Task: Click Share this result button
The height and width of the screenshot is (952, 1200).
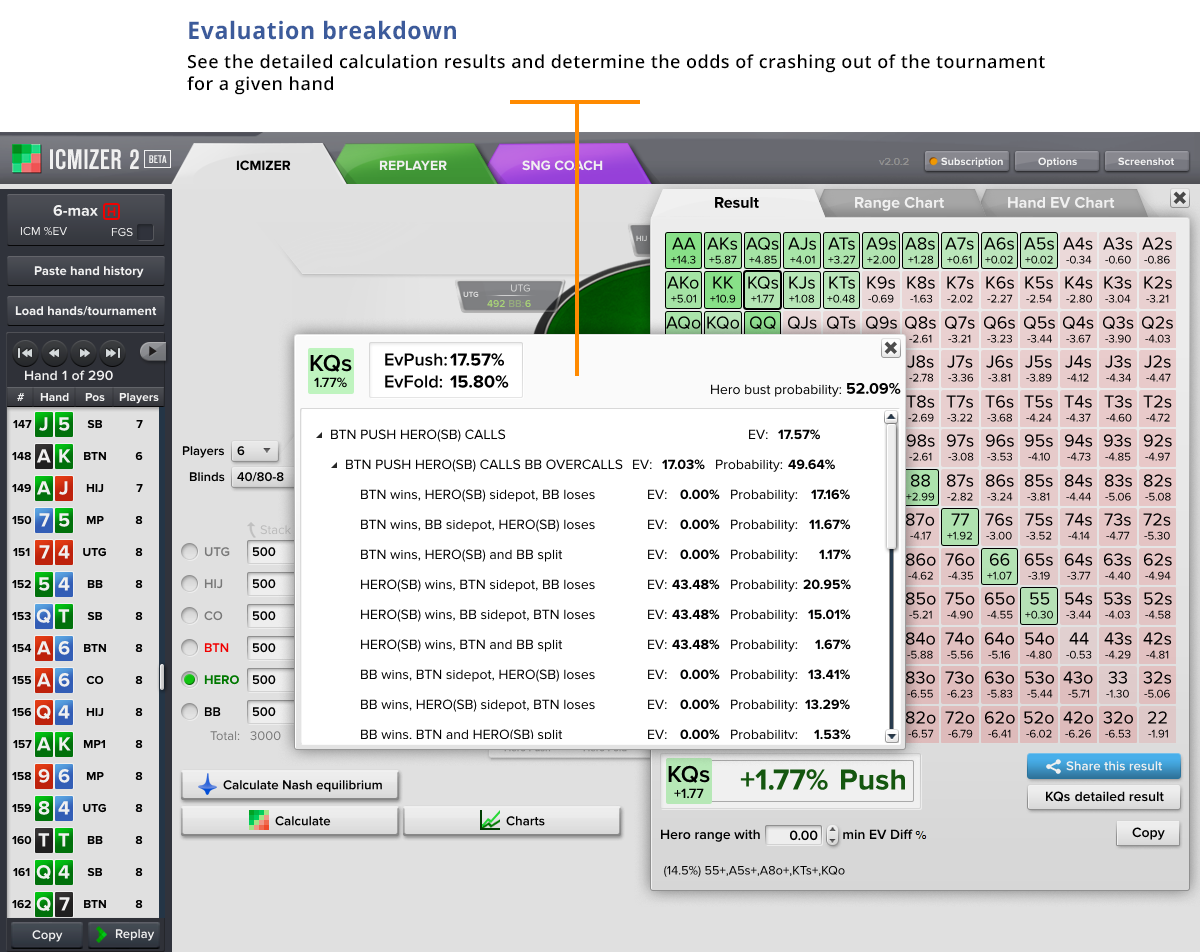Action: point(1103,766)
